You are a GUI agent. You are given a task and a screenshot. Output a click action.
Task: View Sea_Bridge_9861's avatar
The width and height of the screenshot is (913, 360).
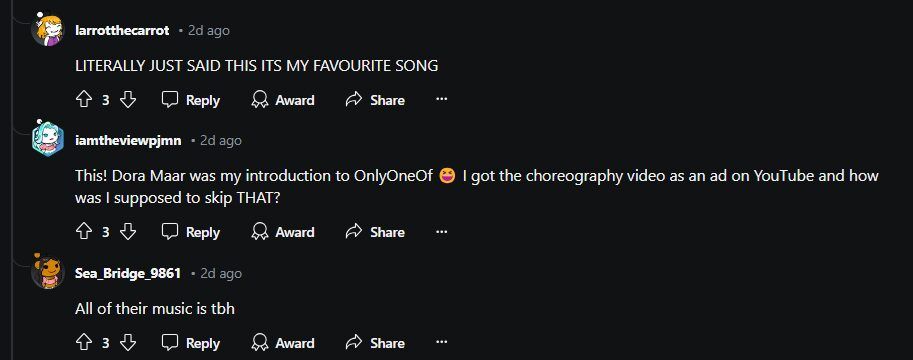(x=48, y=272)
